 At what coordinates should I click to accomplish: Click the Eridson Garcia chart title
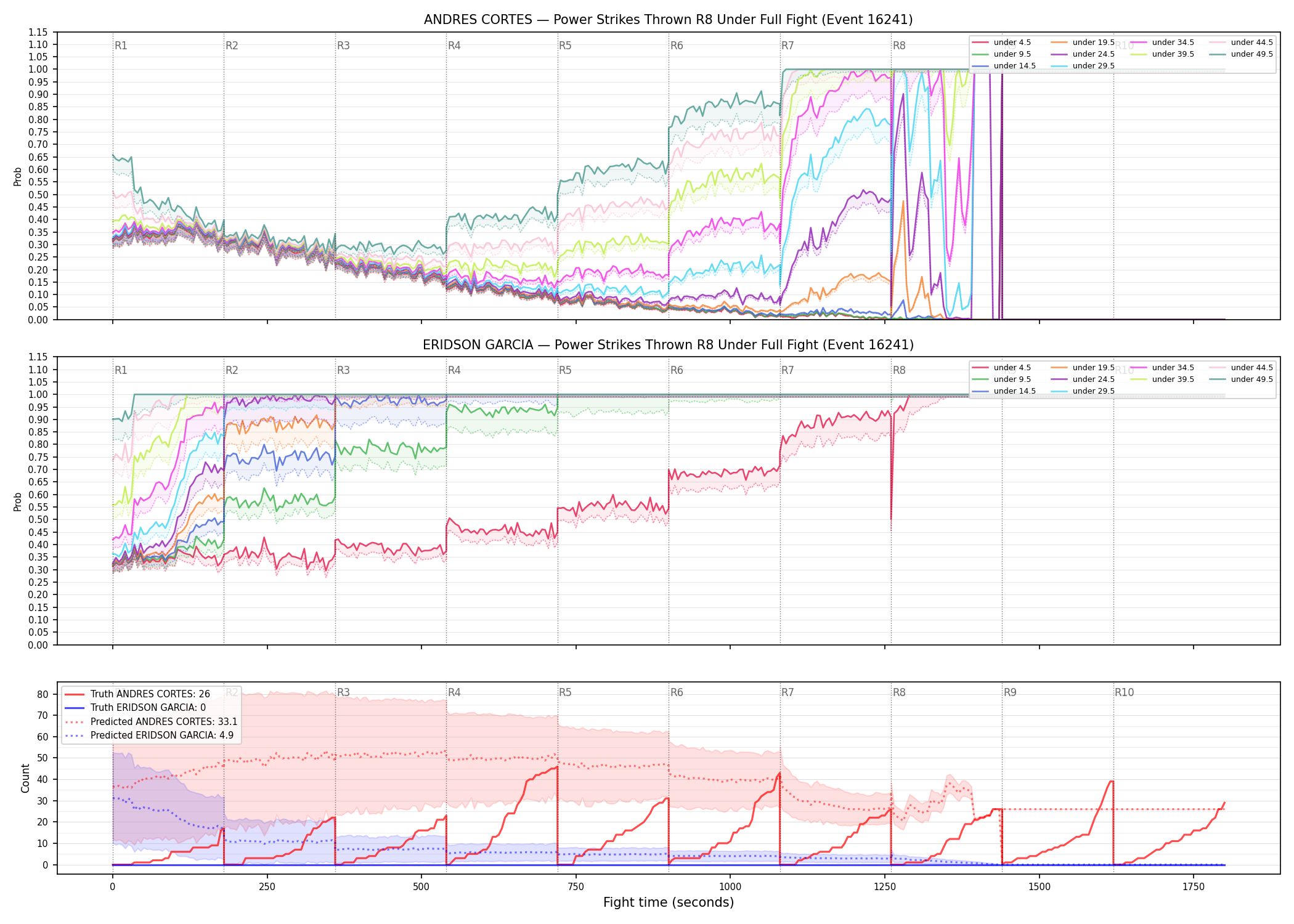coord(668,345)
